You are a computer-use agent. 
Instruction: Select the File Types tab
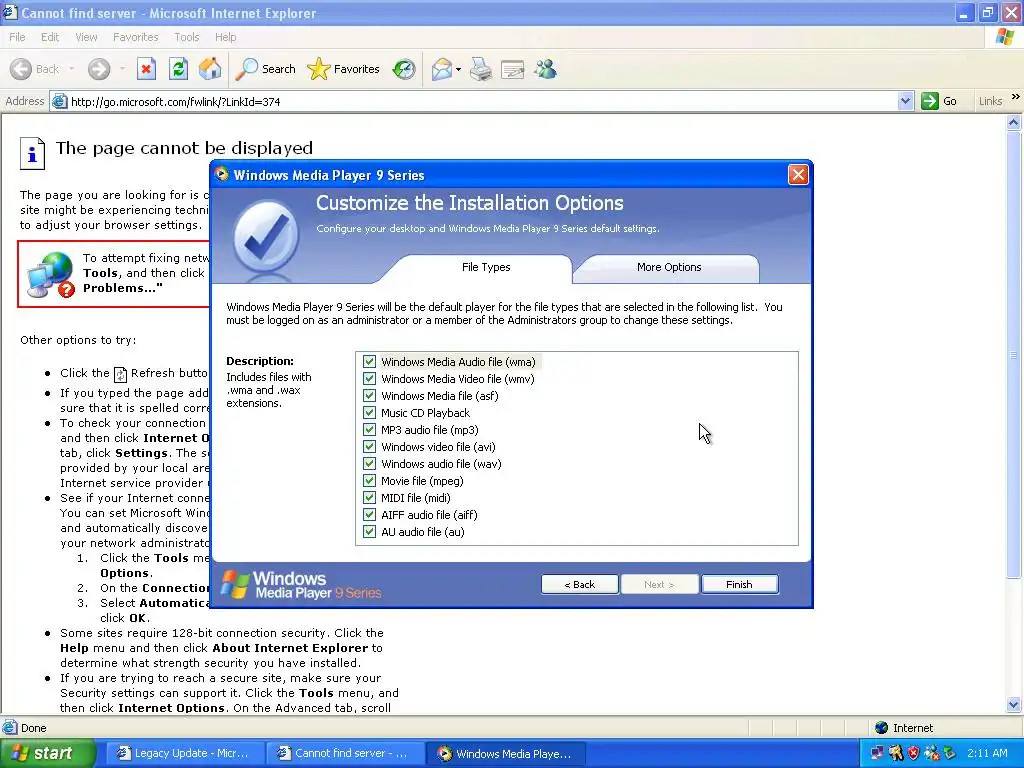tap(486, 267)
